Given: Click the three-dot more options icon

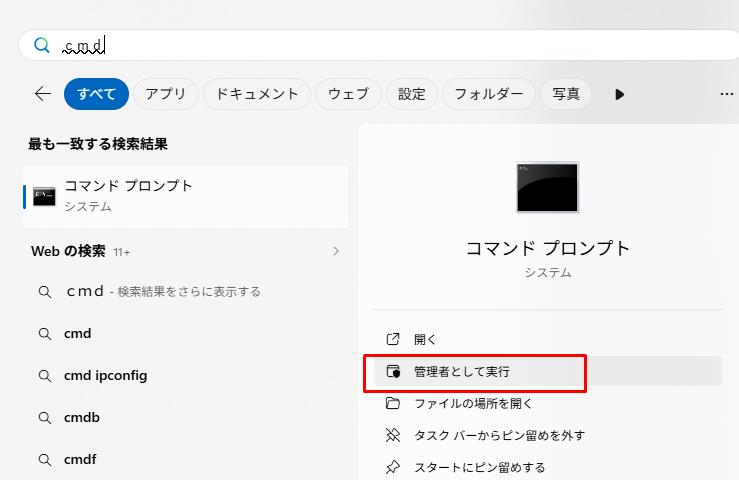Looking at the screenshot, I should (727, 94).
